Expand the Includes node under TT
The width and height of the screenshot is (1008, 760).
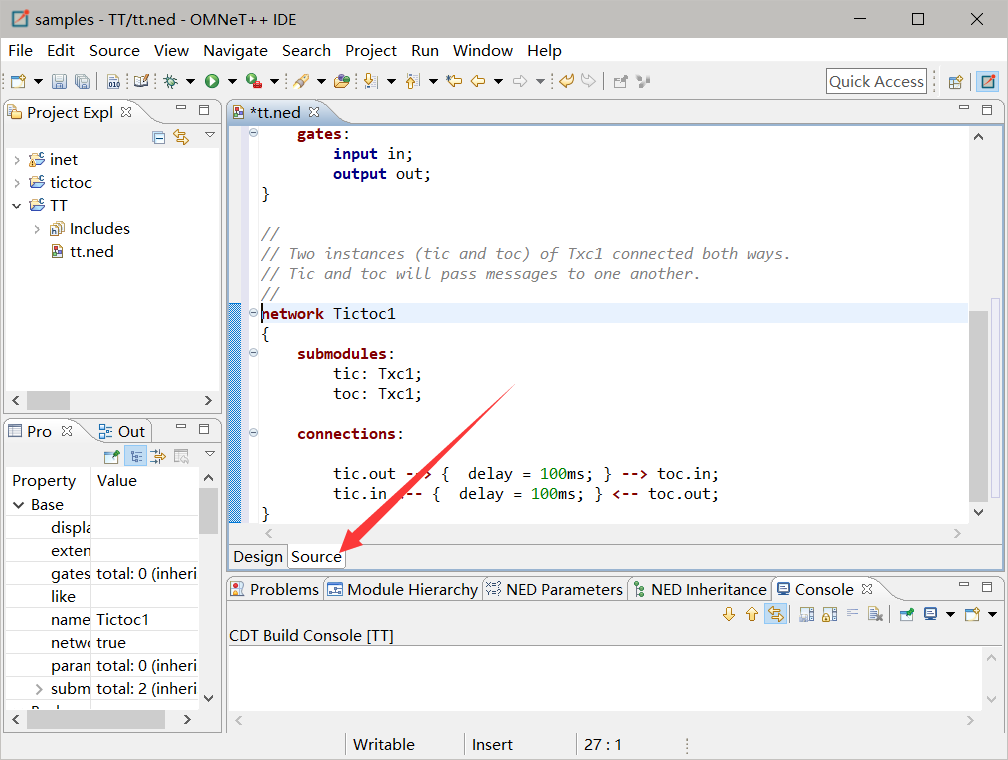(37, 229)
